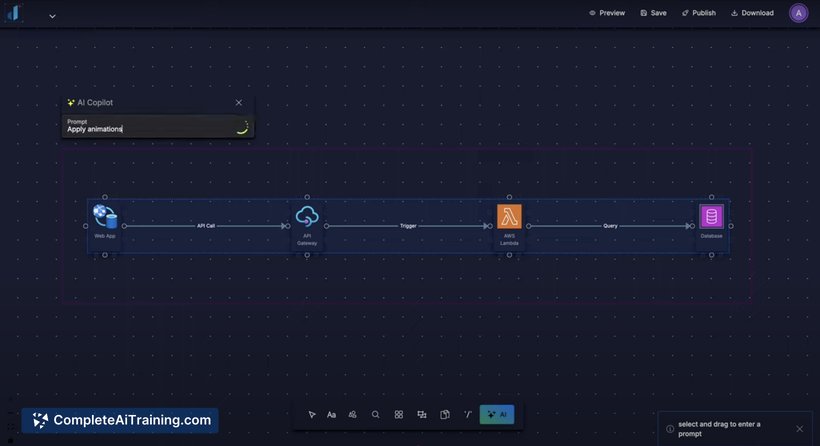Viewport: 820px width, 446px height.
Task: Click the handle below the API Gateway node
Action: point(308,255)
